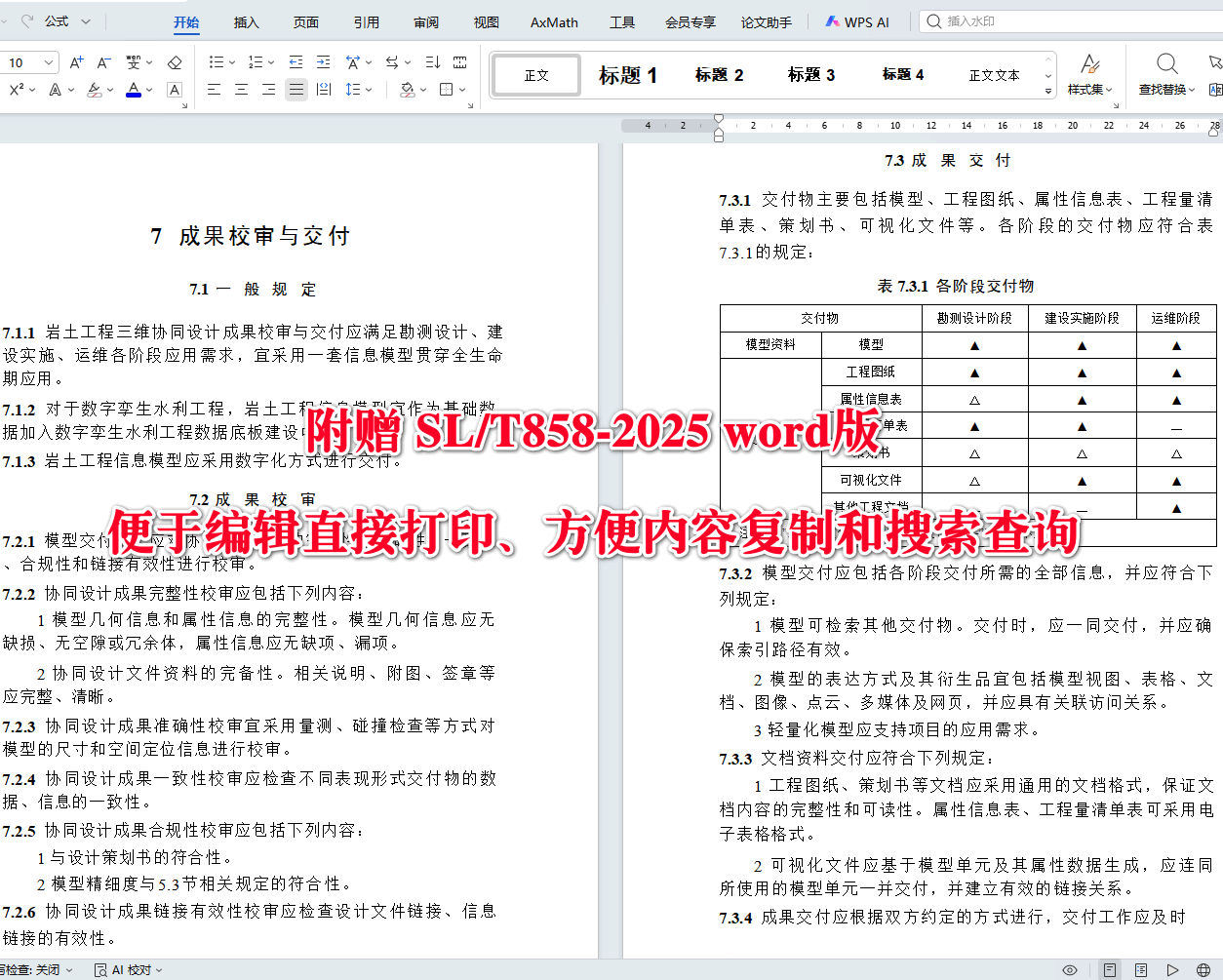
Task: Click the phonetic guide (wen) icon
Action: [x=134, y=62]
